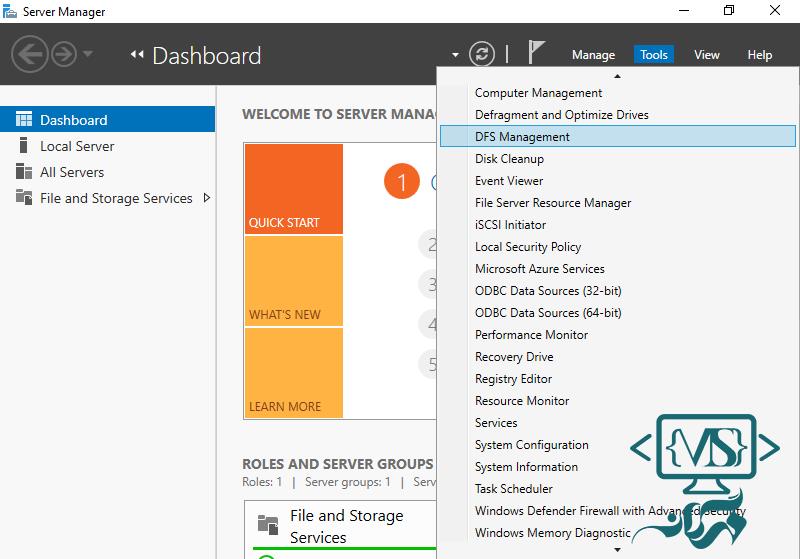This screenshot has height=559, width=800.
Task: Click the orange step 1 circle
Action: (x=402, y=181)
